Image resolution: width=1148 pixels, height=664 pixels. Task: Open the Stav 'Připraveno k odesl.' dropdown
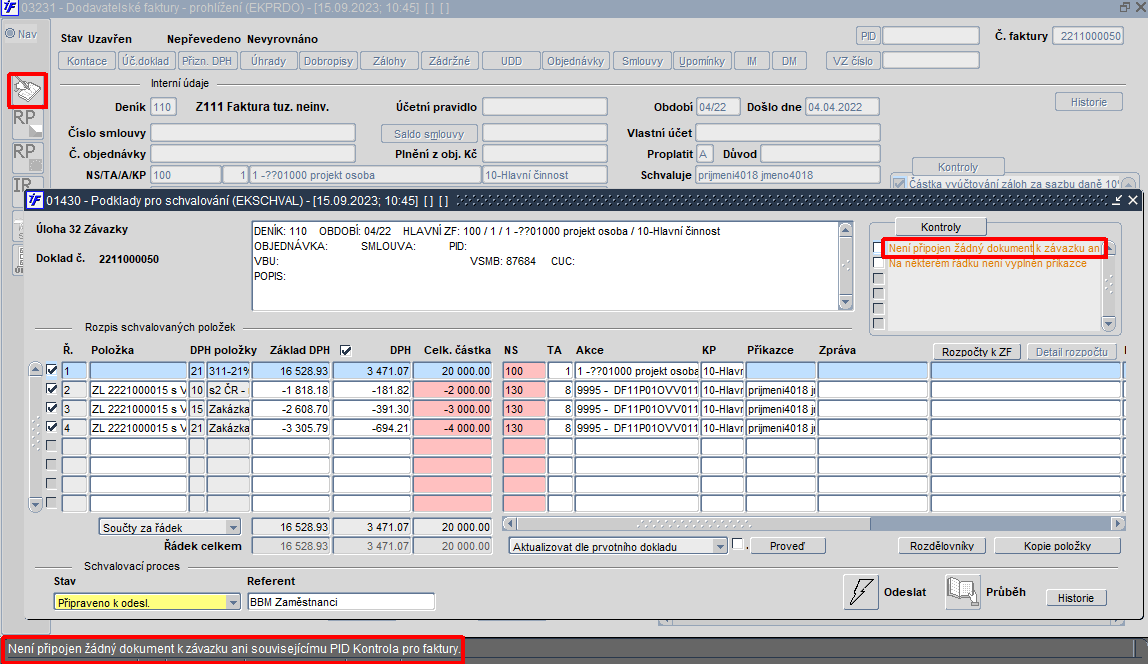point(233,602)
